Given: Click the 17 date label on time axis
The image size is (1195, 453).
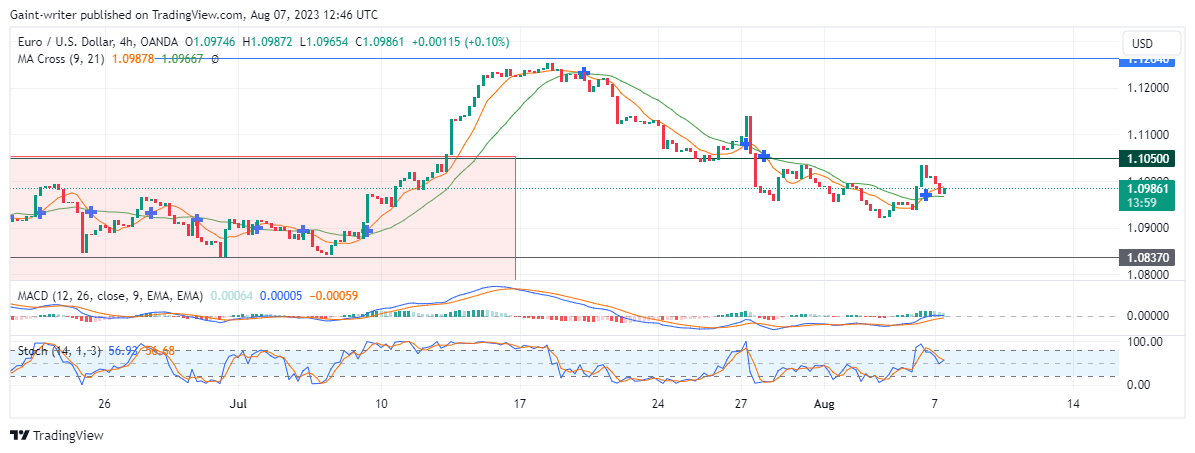Looking at the screenshot, I should click(520, 403).
